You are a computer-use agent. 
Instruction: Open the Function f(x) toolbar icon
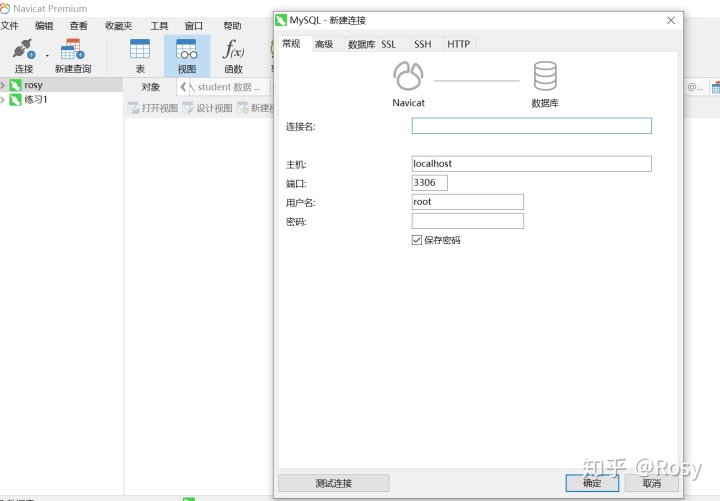pyautogui.click(x=233, y=49)
